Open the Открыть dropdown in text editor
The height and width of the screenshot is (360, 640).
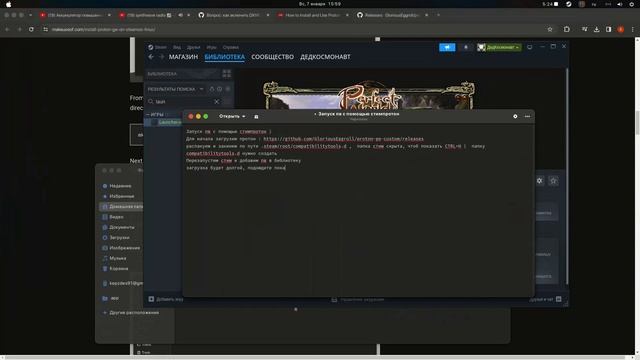(232, 116)
